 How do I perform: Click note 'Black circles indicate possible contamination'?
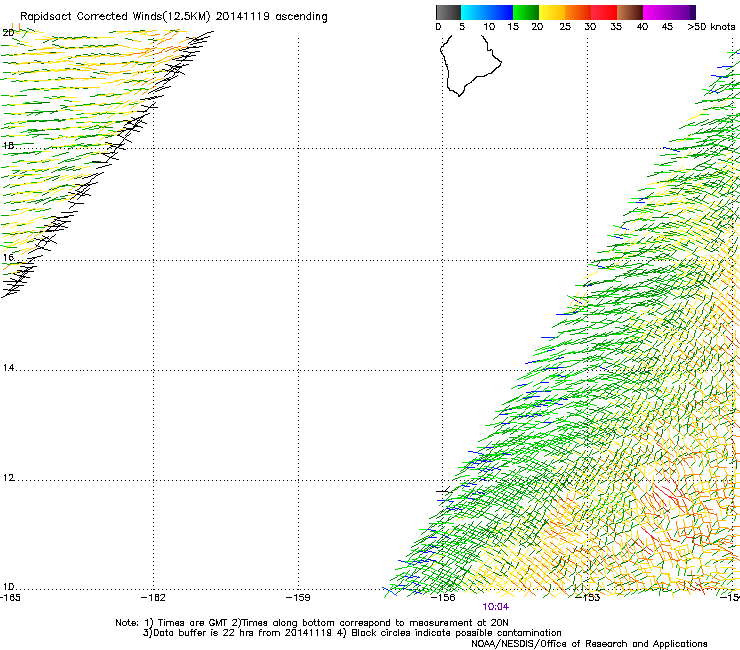[456, 633]
